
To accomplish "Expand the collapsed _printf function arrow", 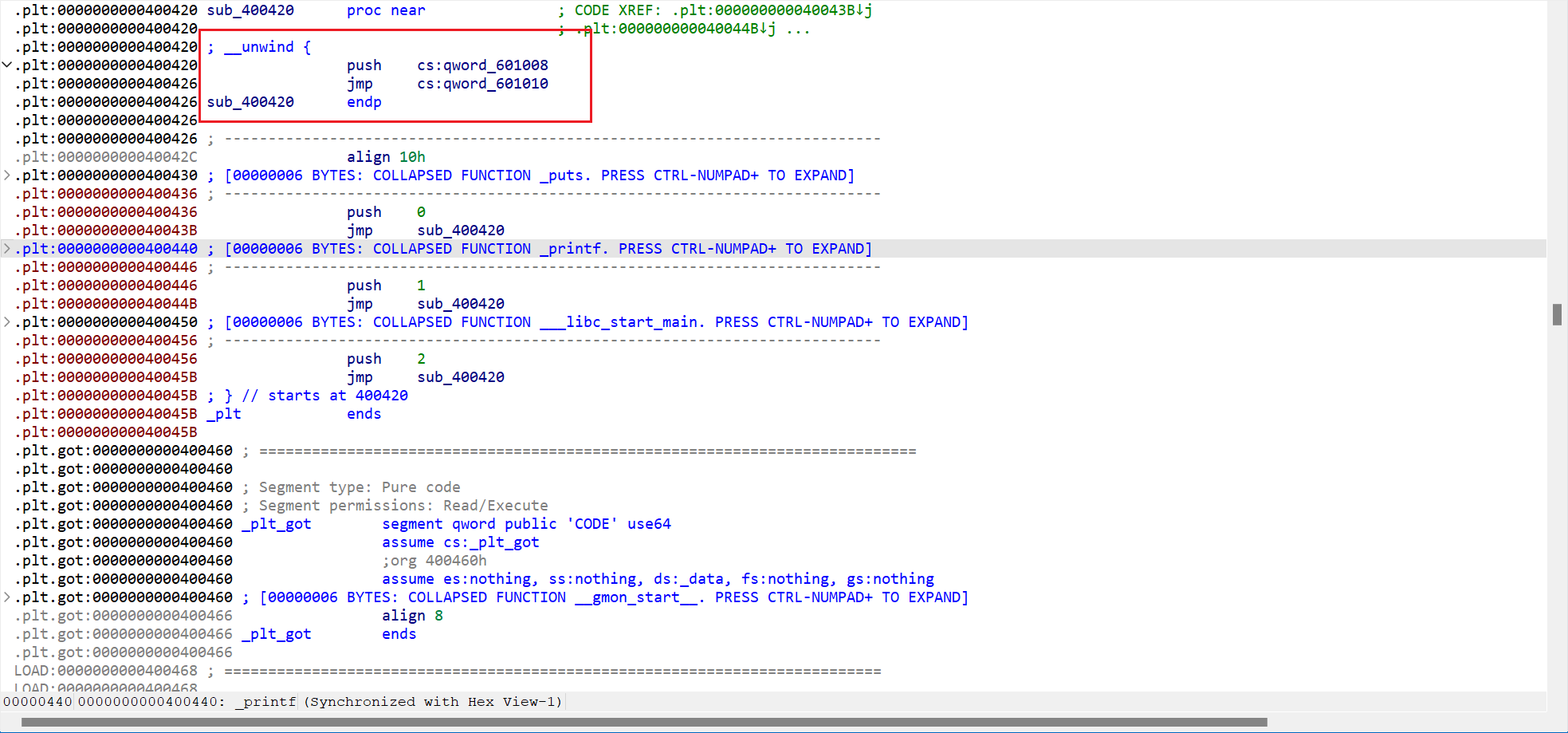I will [x=7, y=249].
